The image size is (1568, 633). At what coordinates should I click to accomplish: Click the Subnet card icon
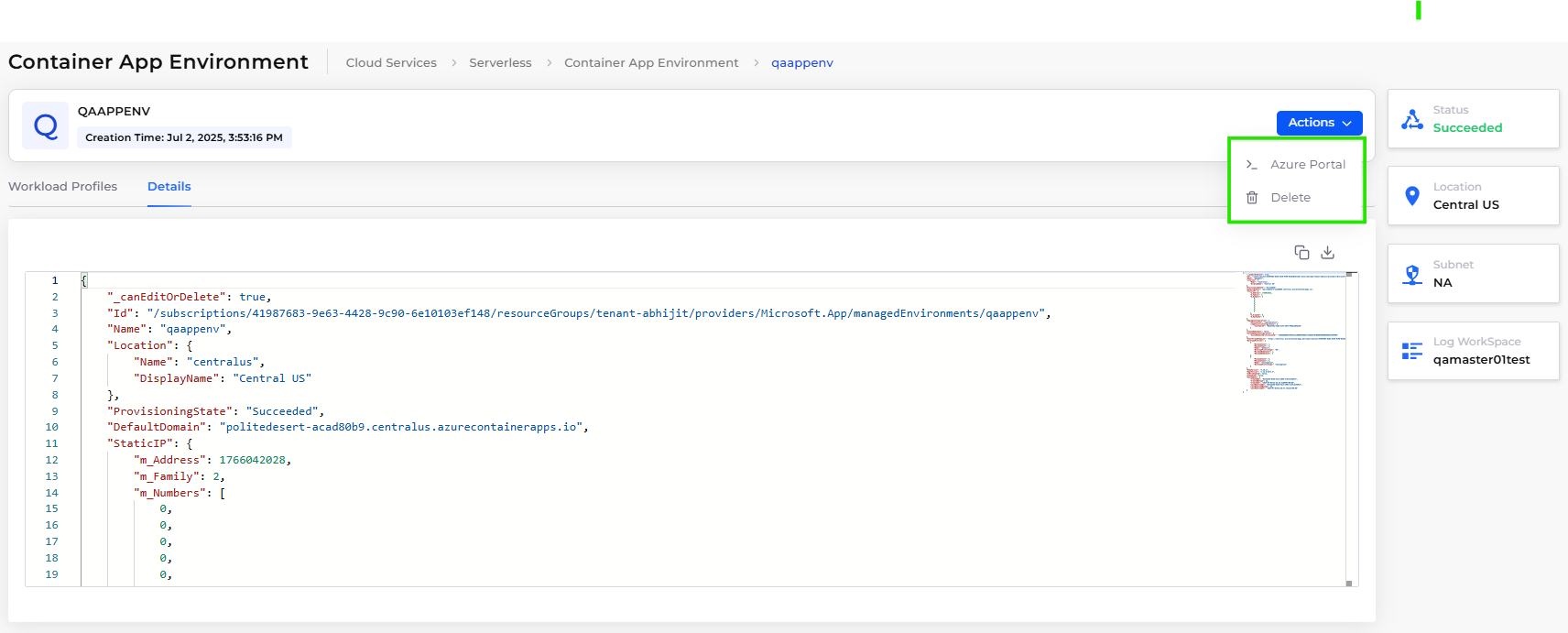[x=1412, y=274]
